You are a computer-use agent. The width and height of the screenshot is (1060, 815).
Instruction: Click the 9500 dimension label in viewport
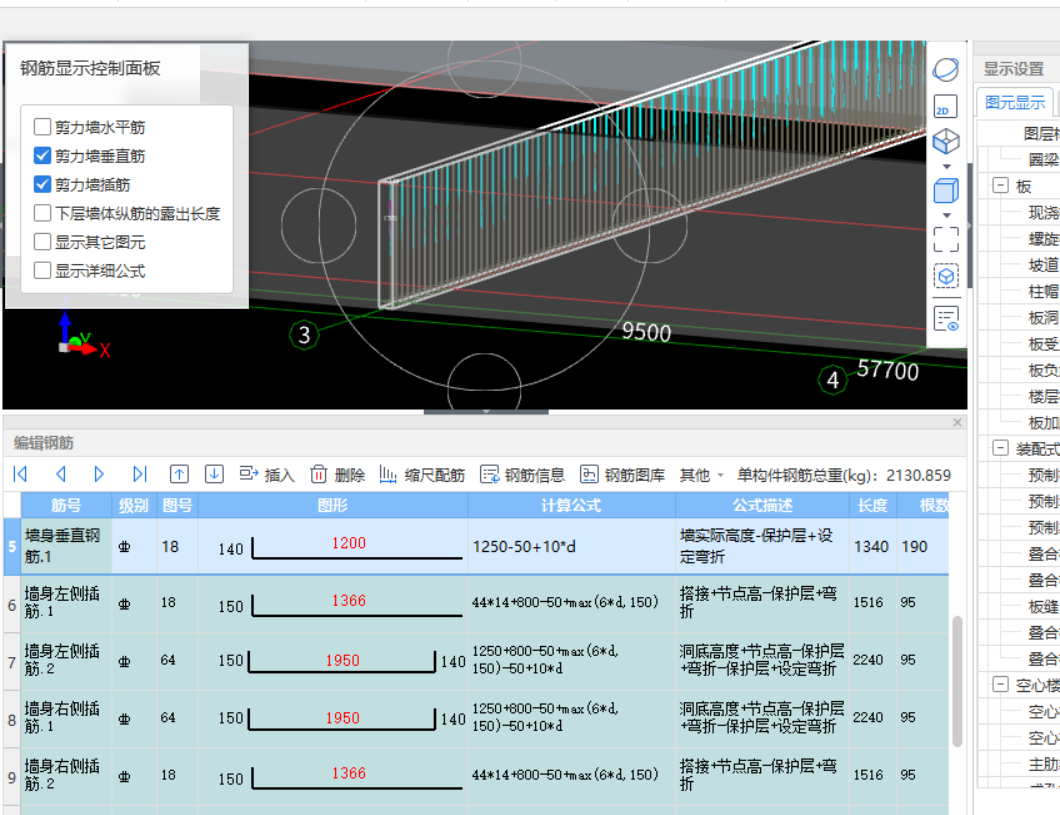click(646, 332)
